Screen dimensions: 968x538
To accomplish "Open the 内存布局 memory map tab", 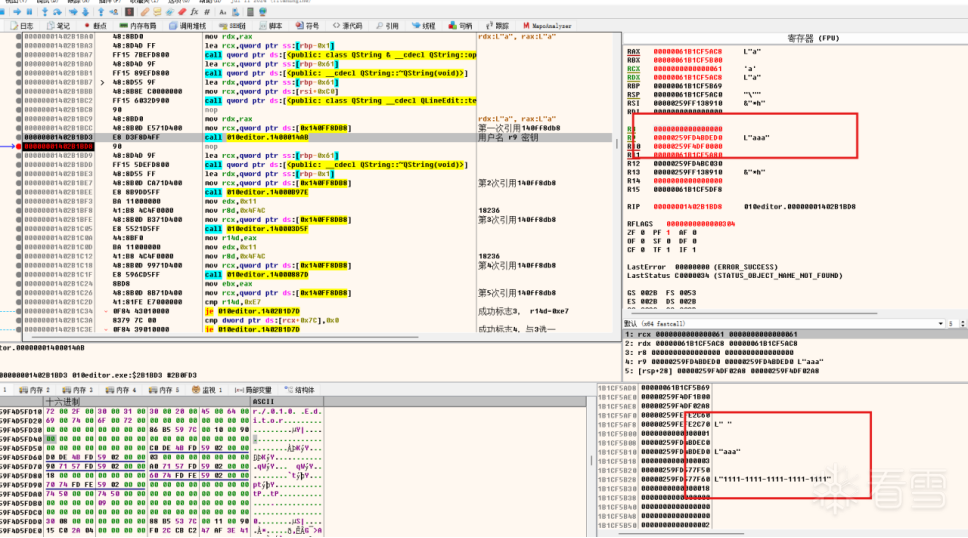I will point(138,26).
